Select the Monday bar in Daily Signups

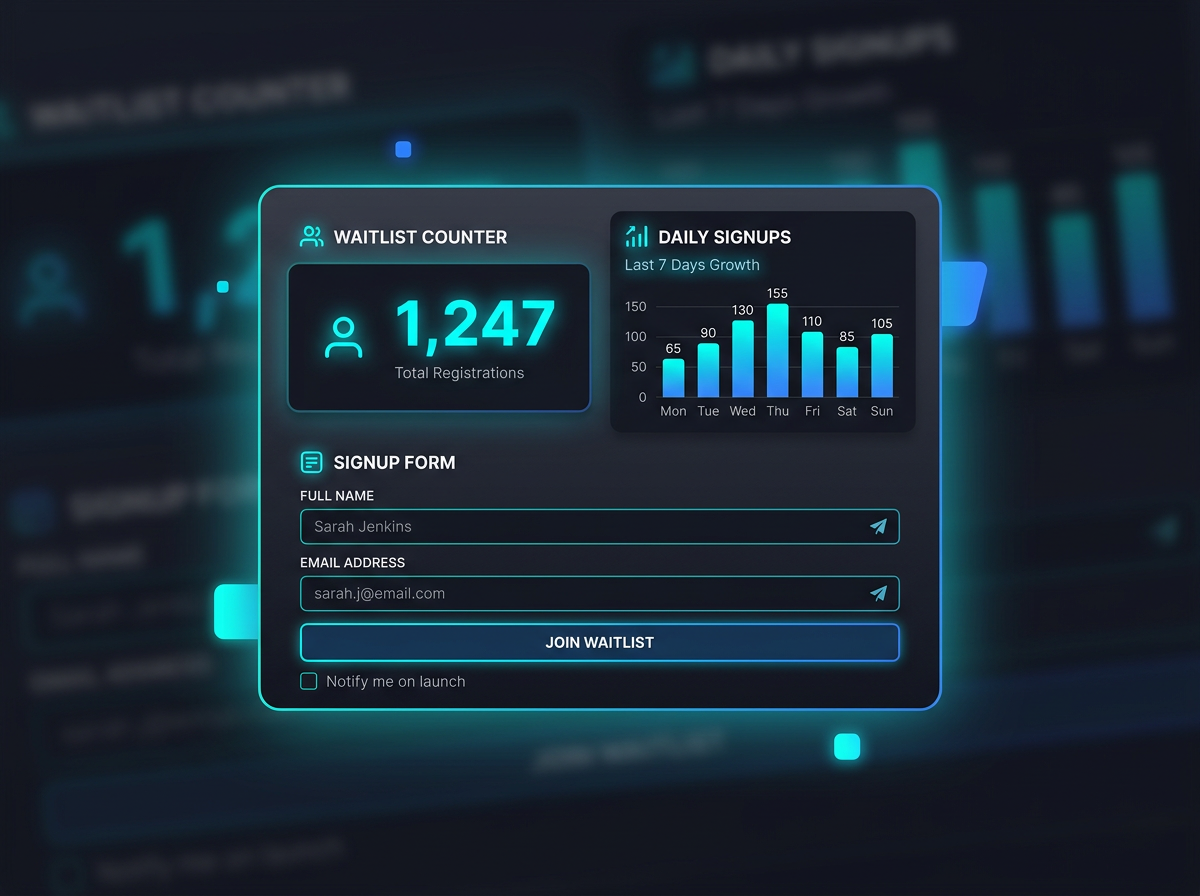tap(674, 378)
